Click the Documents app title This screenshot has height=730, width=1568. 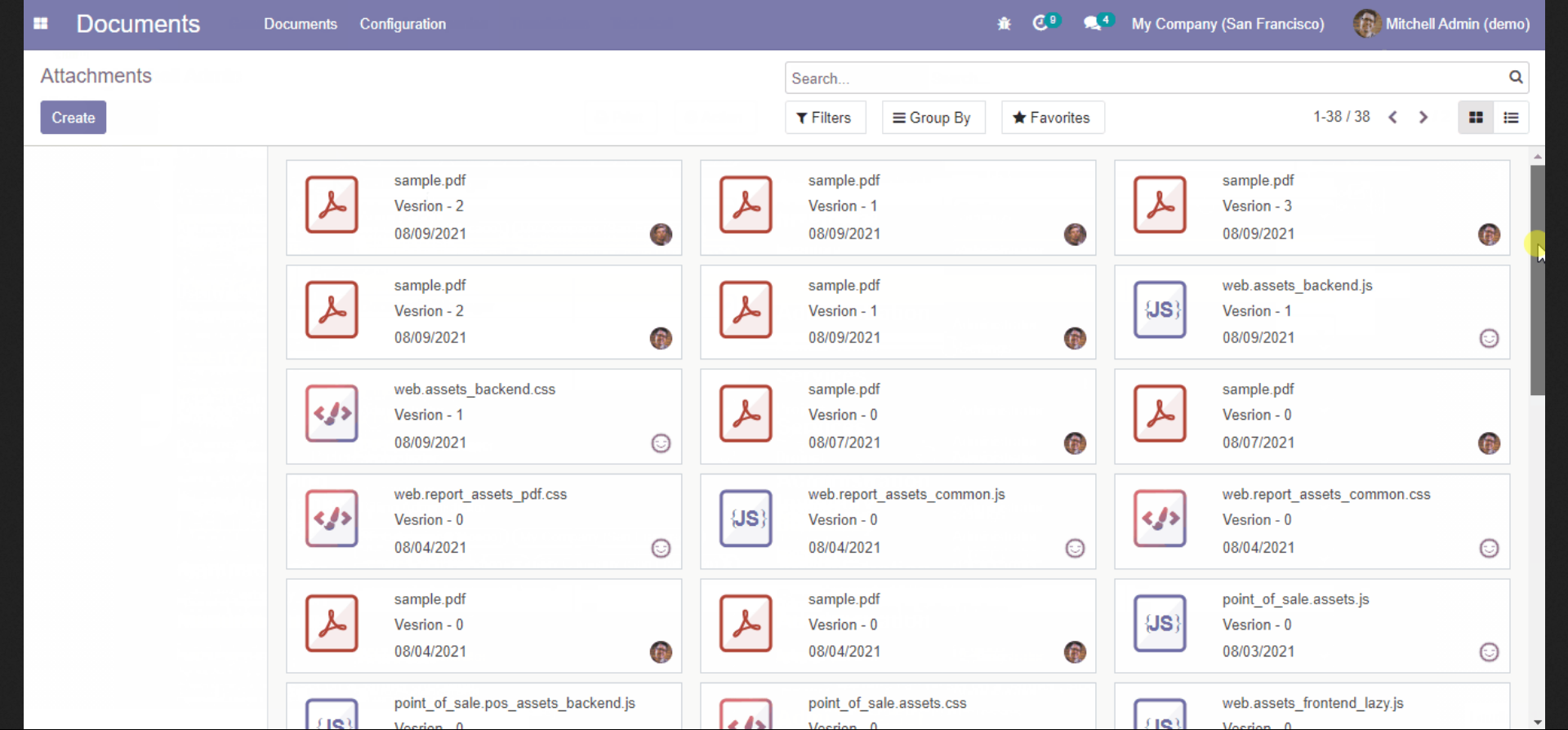pyautogui.click(x=138, y=24)
